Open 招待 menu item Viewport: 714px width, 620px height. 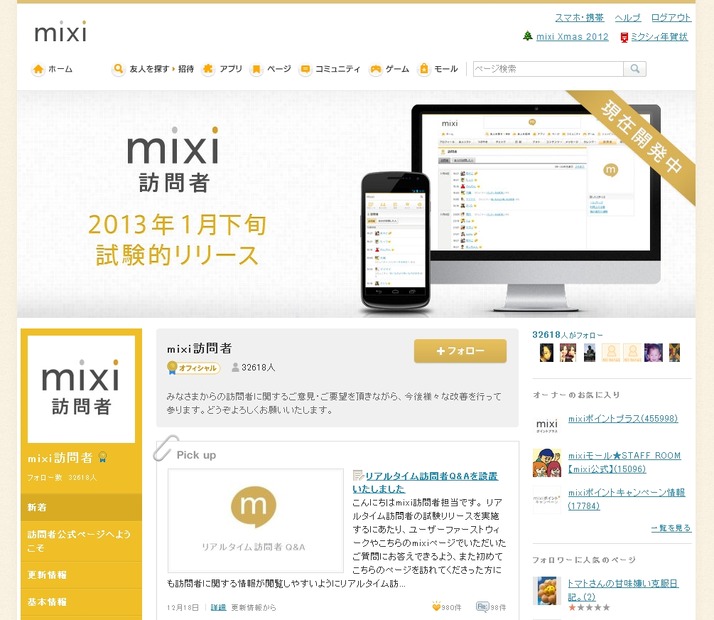[186, 69]
